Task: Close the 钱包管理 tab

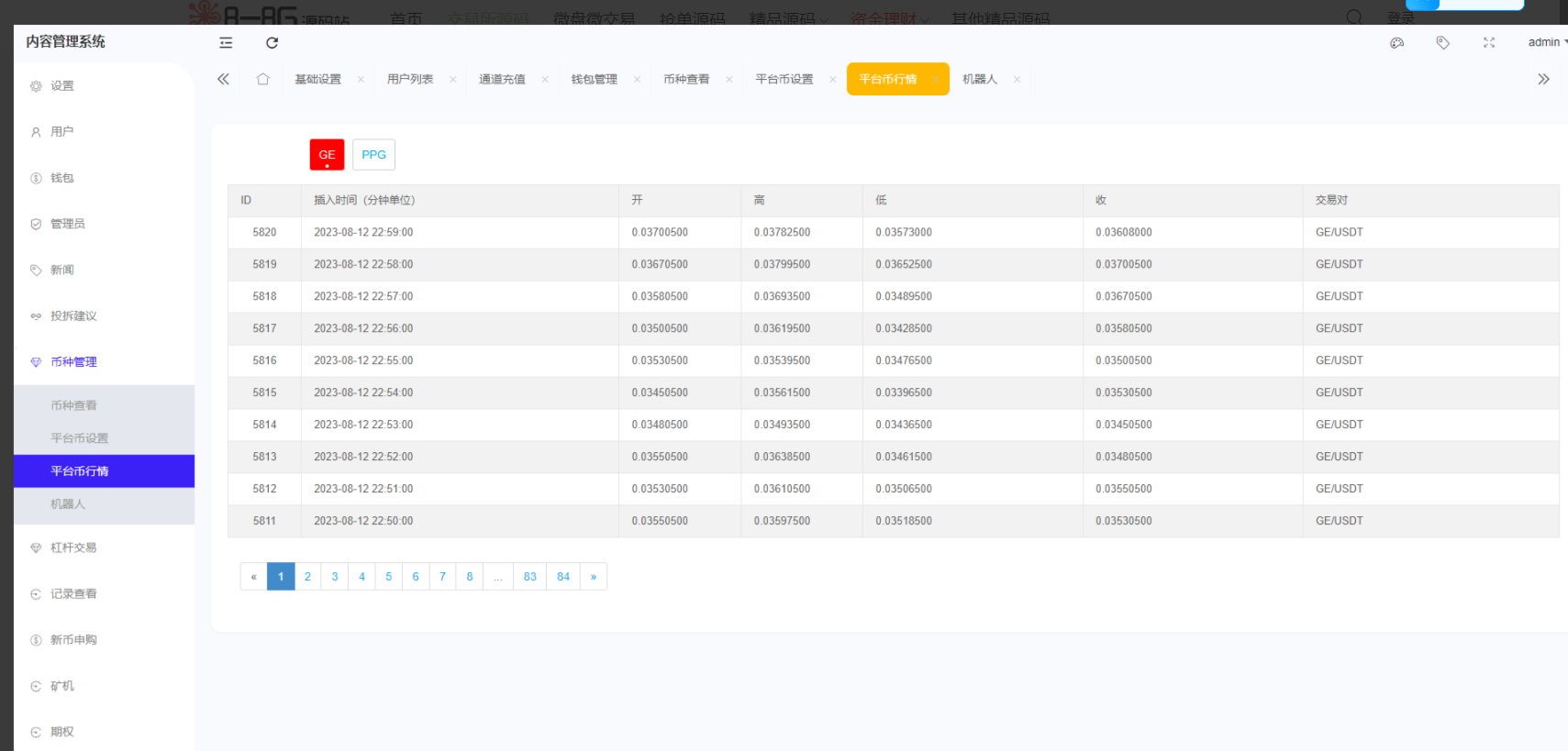Action: pos(637,80)
